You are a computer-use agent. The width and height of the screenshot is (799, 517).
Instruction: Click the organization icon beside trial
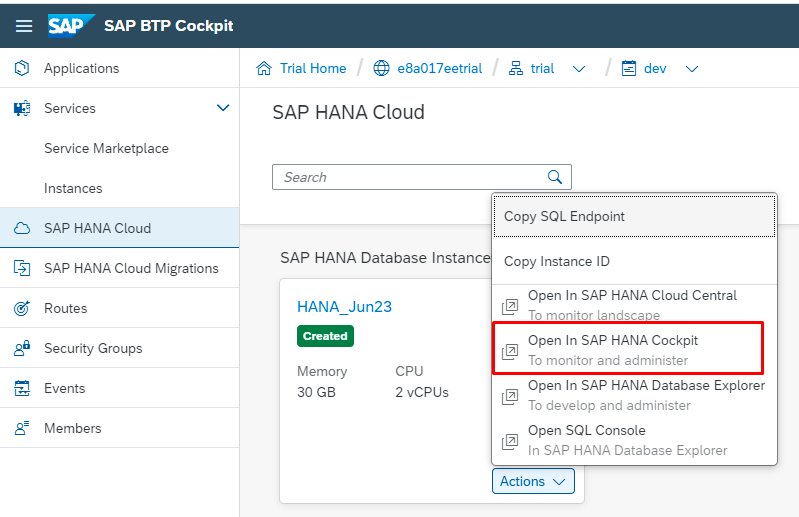516,68
